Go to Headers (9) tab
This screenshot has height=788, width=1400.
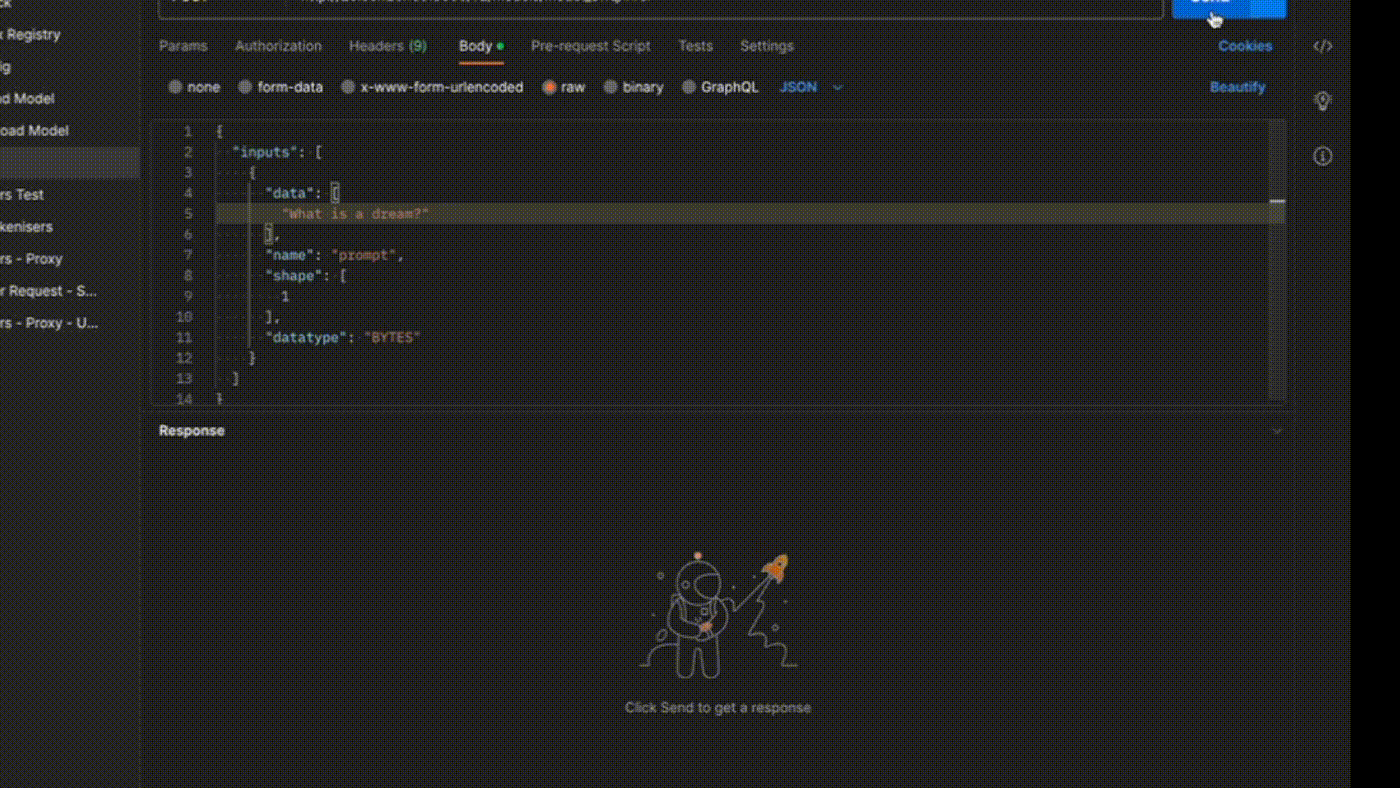click(x=387, y=46)
